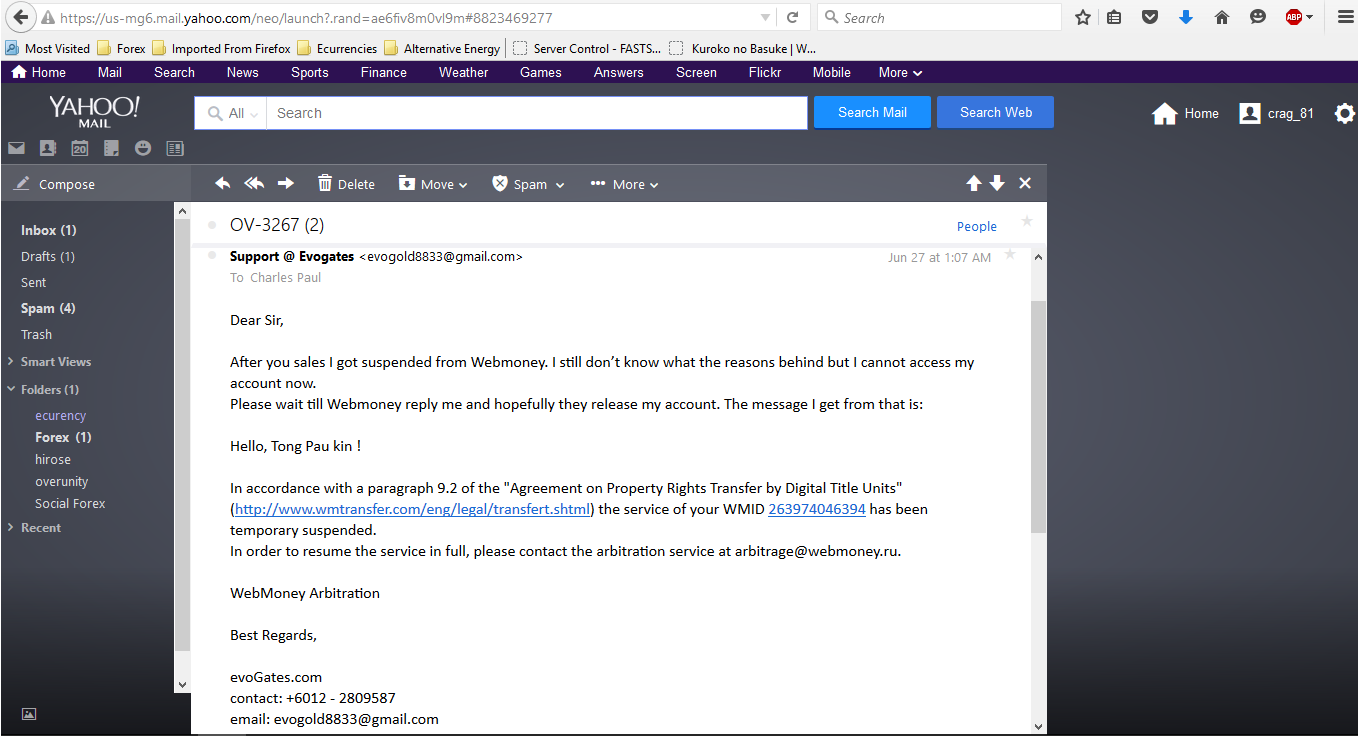Image resolution: width=1358 pixels, height=738 pixels.
Task: Click the browser back button
Action: pos(19,17)
